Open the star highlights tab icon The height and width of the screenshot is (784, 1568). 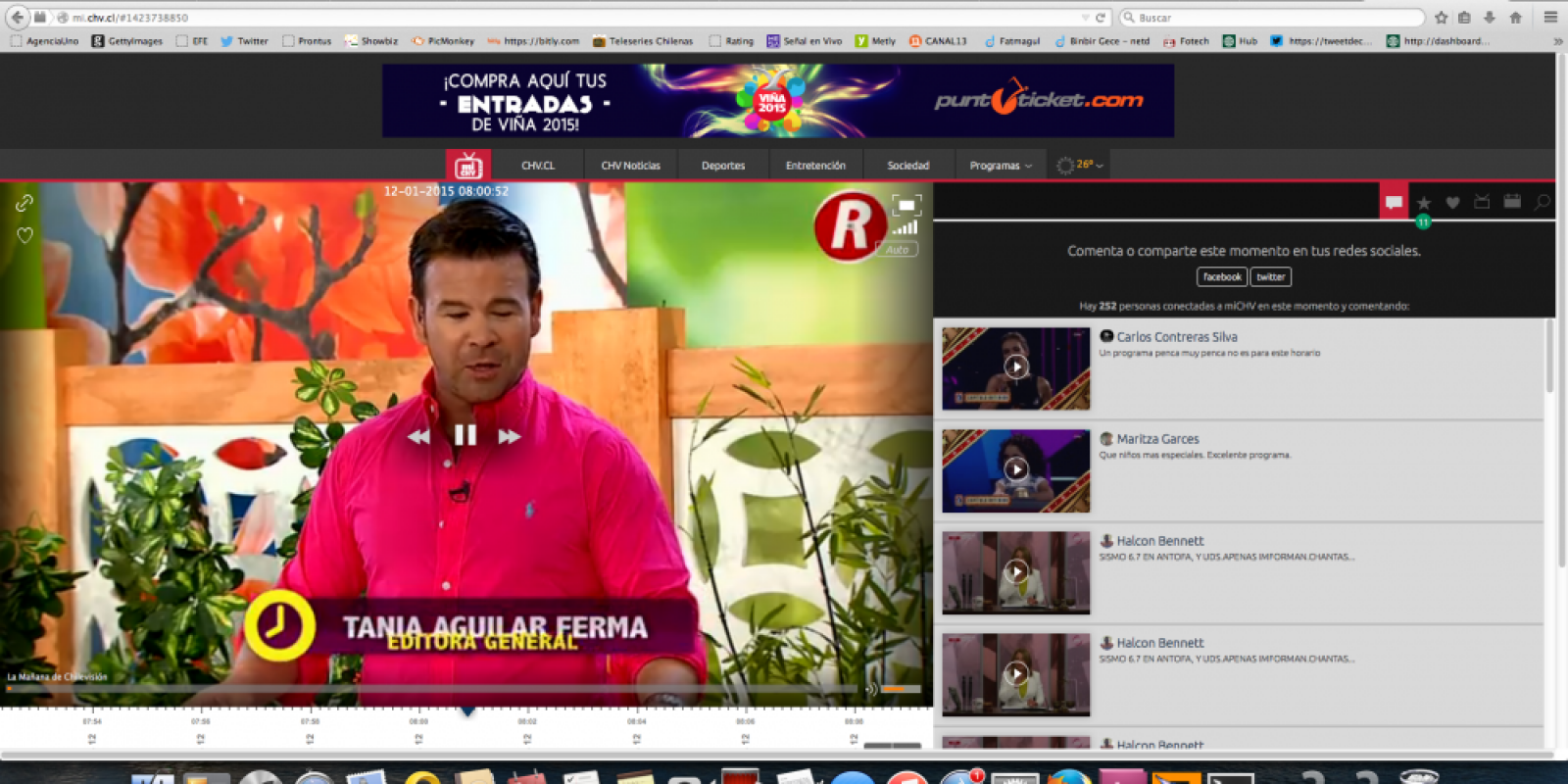(x=1424, y=203)
